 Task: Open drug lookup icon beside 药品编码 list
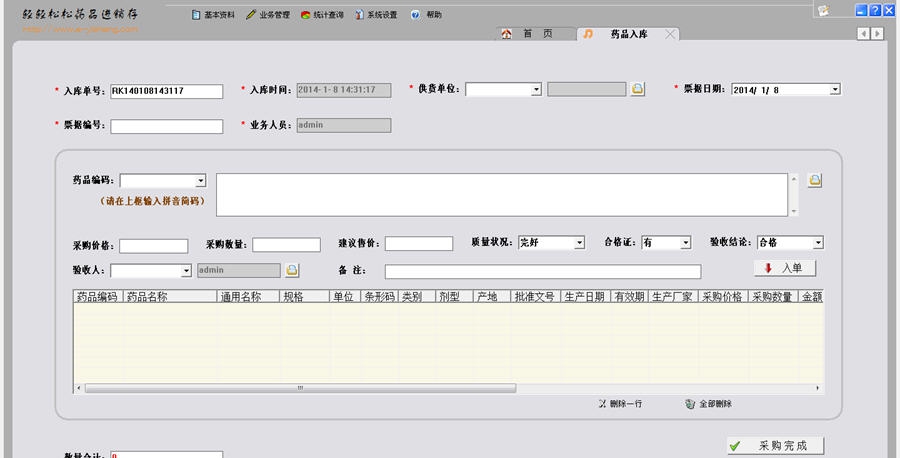814,180
